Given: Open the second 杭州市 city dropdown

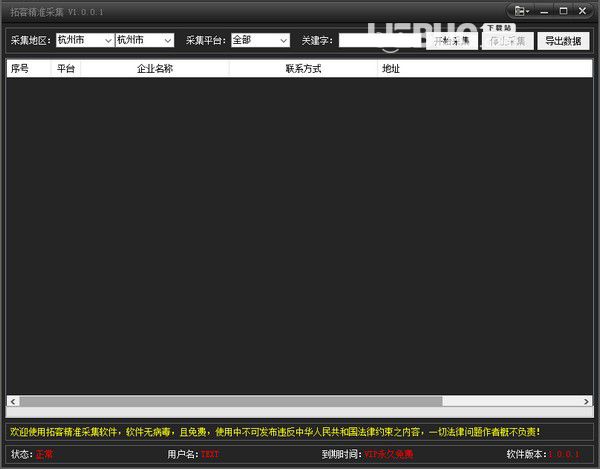Looking at the screenshot, I should 145,40.
